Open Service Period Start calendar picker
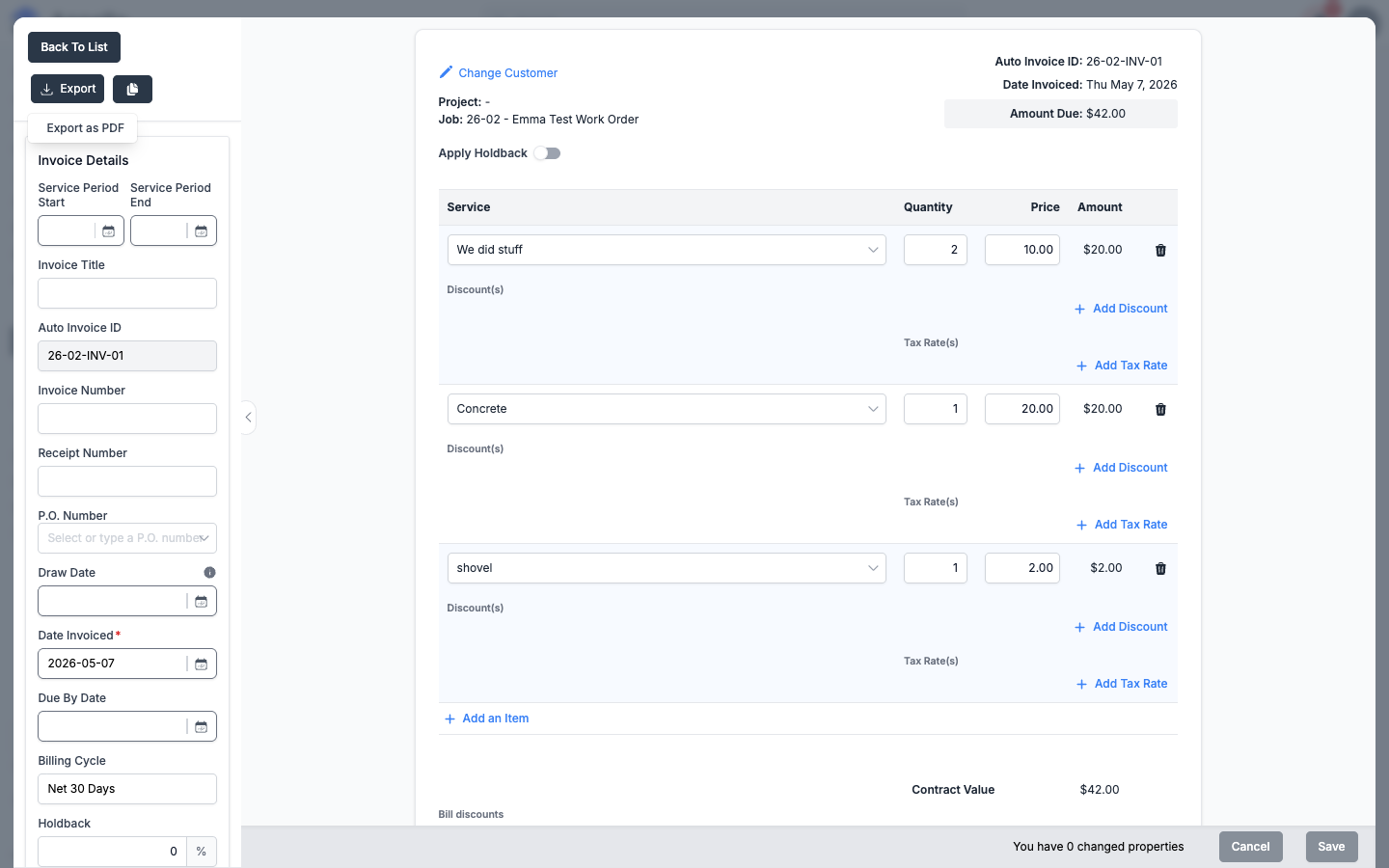 109,231
